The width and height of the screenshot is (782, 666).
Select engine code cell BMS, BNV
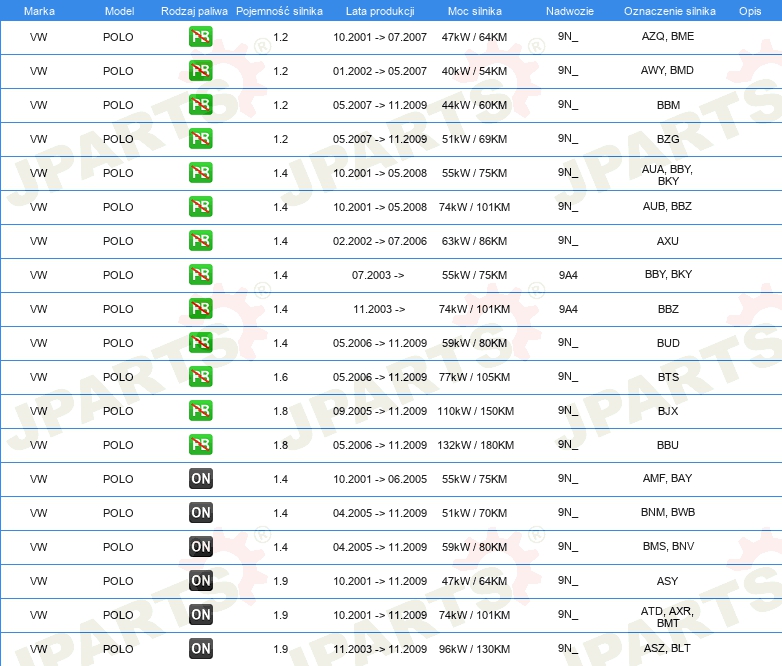[x=668, y=546]
